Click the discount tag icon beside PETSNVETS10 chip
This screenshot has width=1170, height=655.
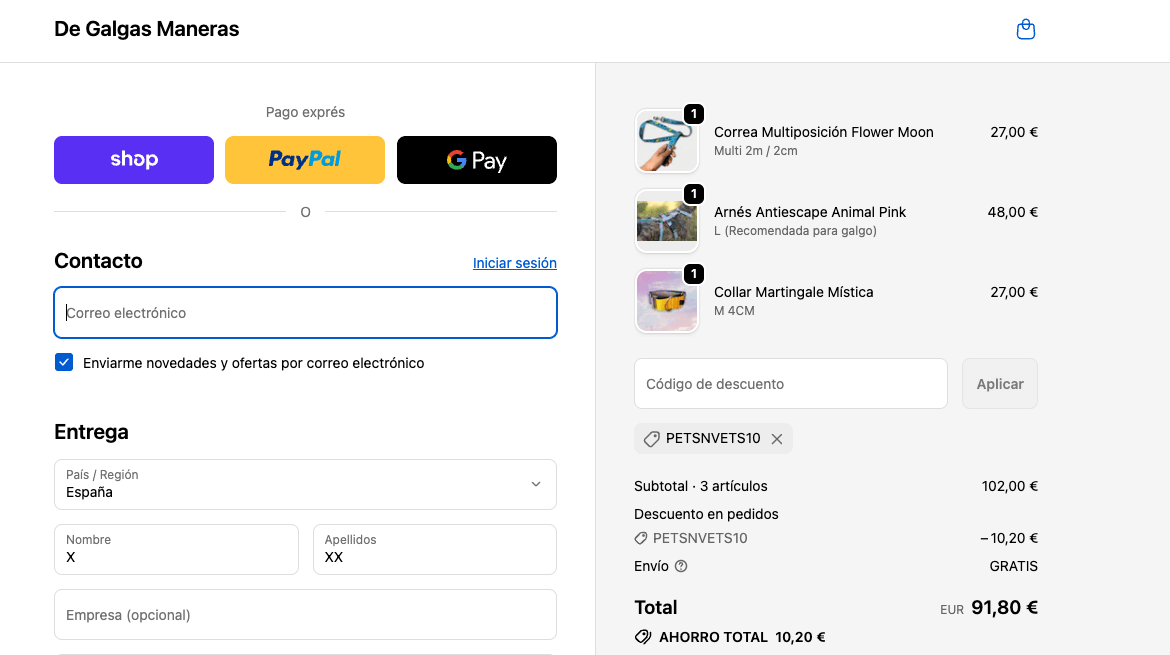(x=652, y=439)
